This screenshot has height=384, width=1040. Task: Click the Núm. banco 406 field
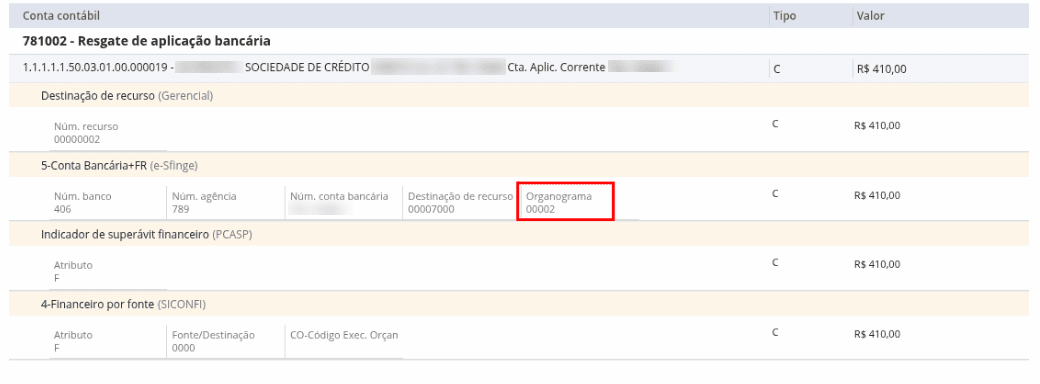click(x=107, y=202)
